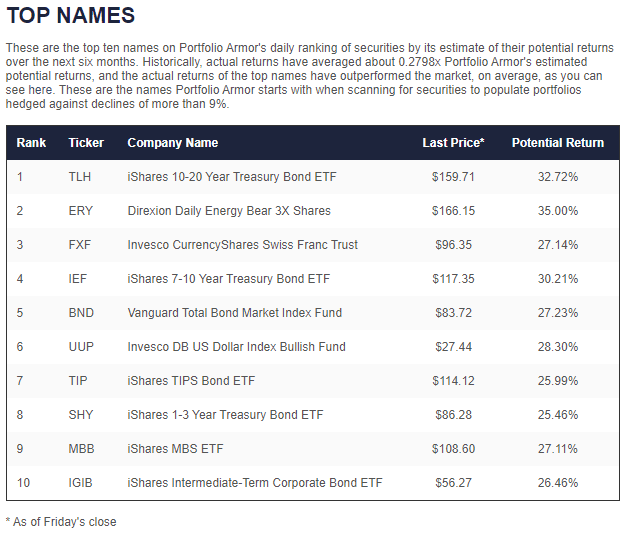The height and width of the screenshot is (535, 626).
Task: Select Invesco DB US Dollar Index Bullish Fund
Action: [236, 347]
